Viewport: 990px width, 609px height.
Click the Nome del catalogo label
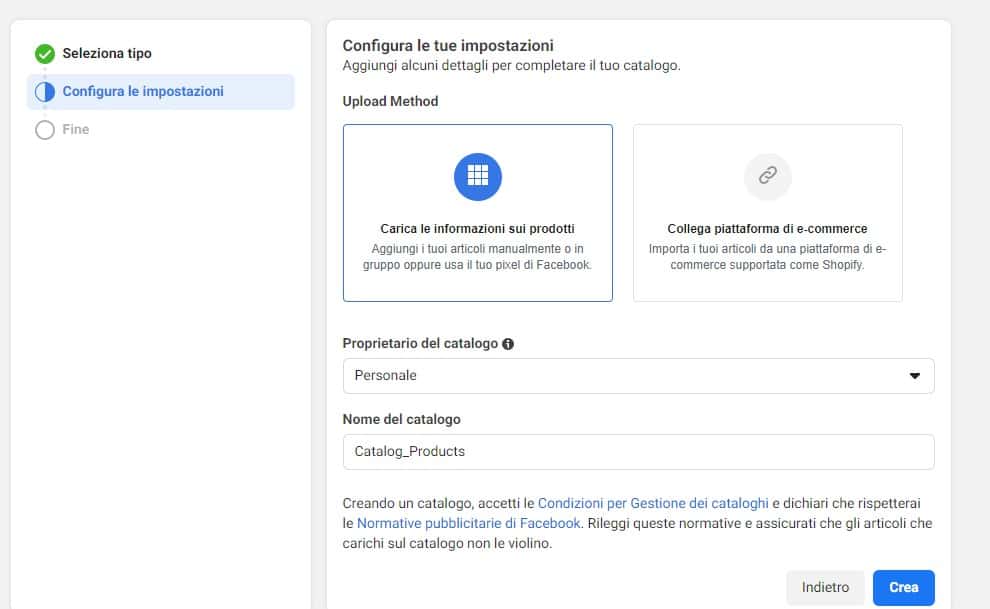click(402, 420)
